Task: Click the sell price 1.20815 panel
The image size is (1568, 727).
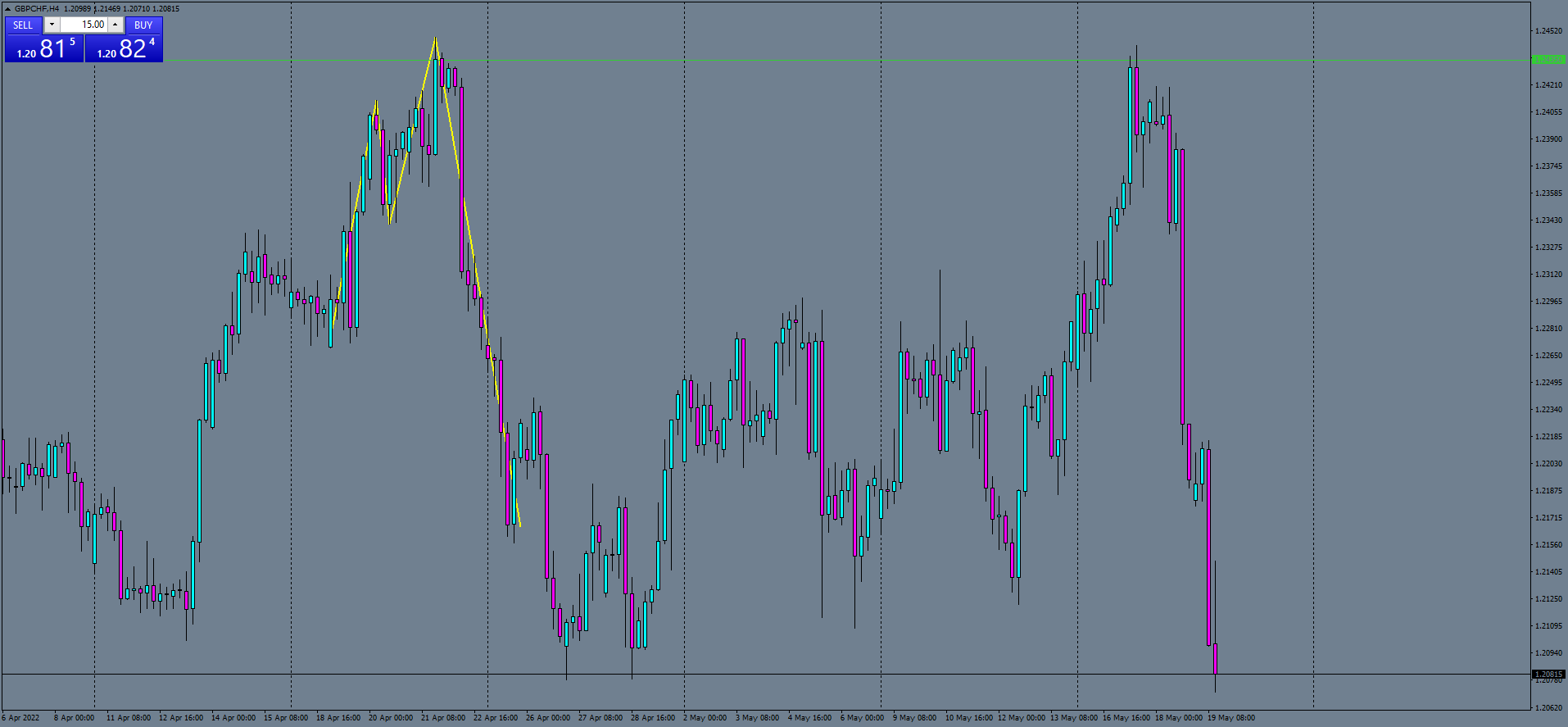Action: click(x=44, y=48)
